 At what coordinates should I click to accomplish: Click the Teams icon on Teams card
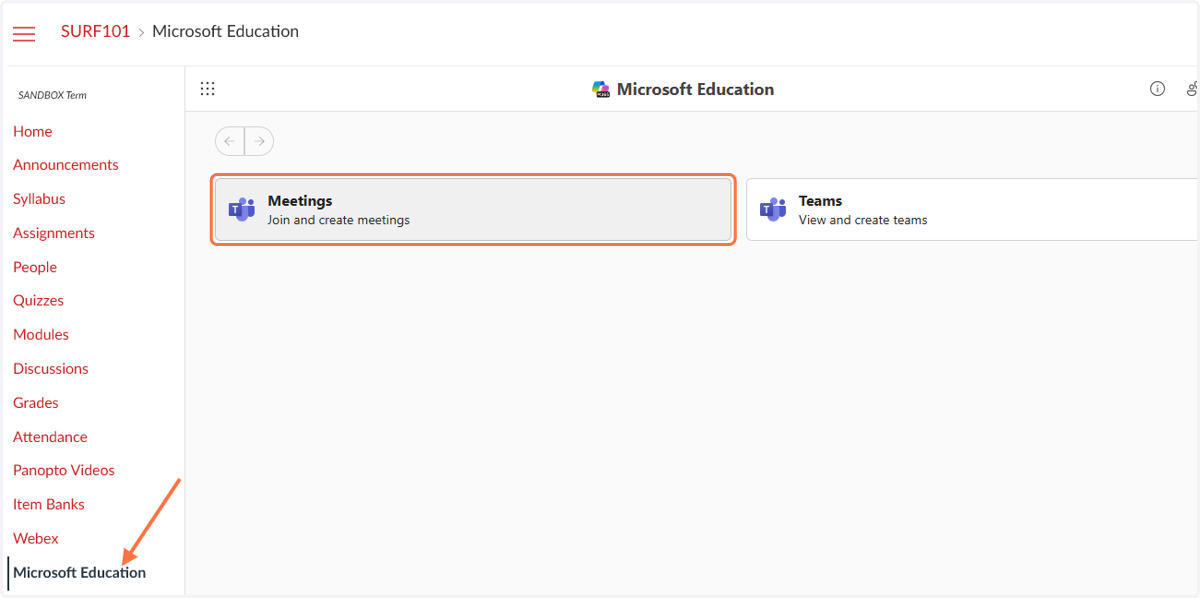[773, 209]
